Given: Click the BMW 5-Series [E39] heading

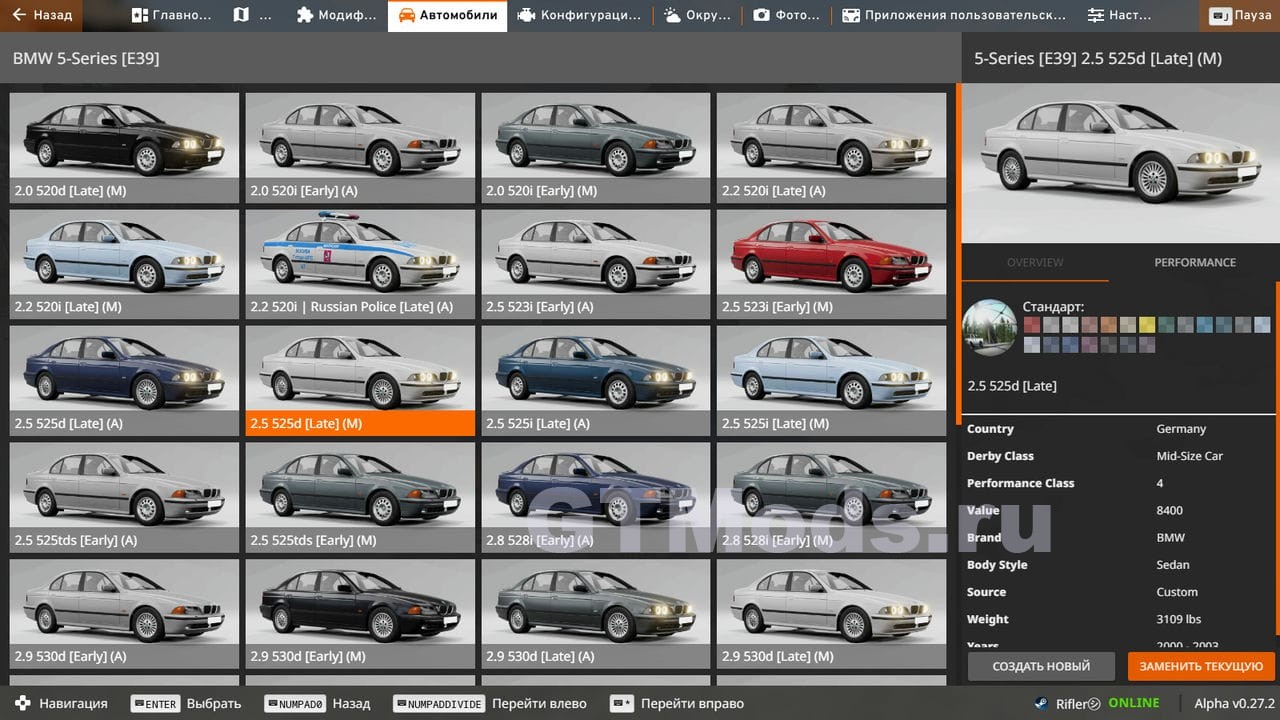Looking at the screenshot, I should click(86, 58).
